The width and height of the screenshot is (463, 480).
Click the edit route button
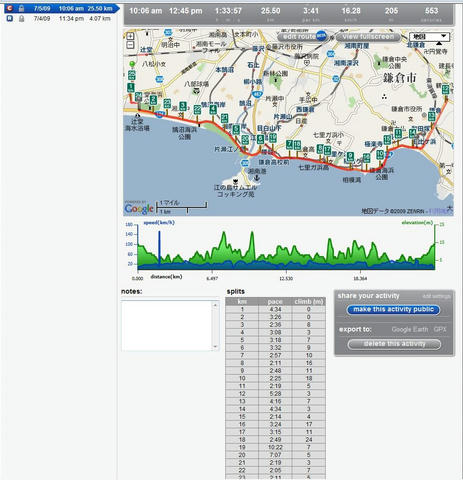pyautogui.click(x=299, y=36)
